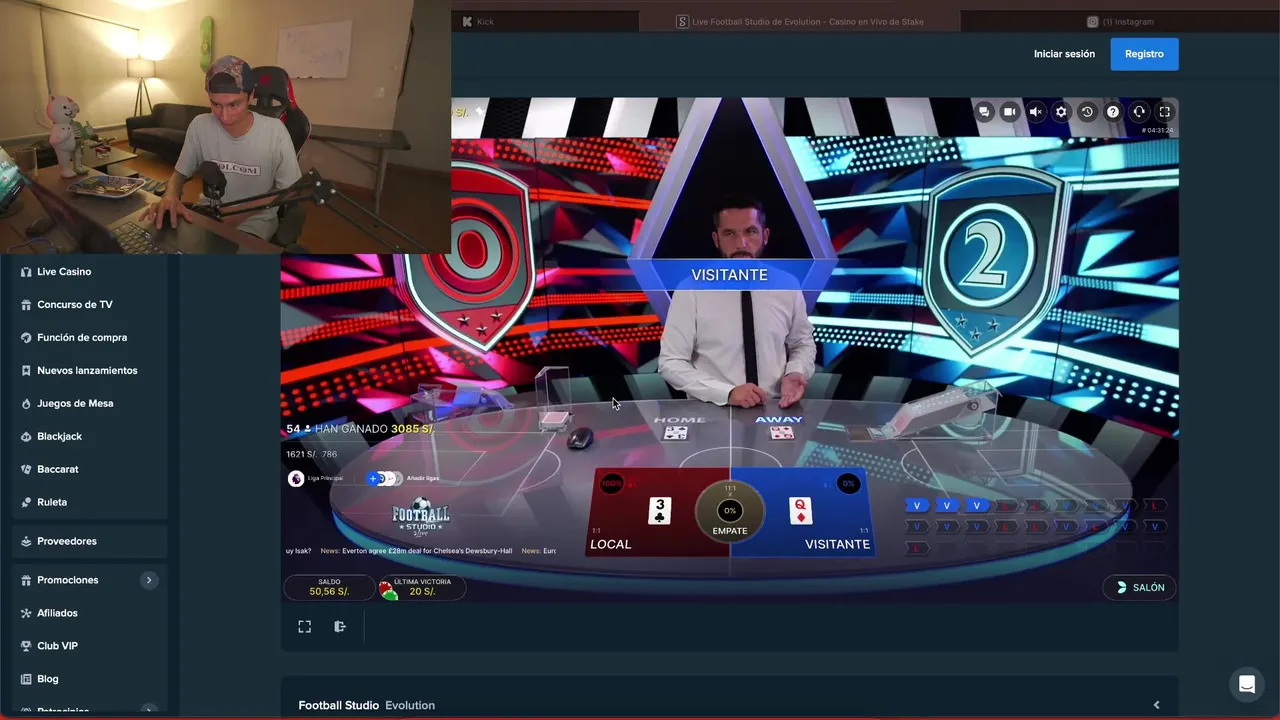Viewport: 1280px width, 720px height.
Task: Click the SALDO balance box
Action: pyautogui.click(x=329, y=587)
